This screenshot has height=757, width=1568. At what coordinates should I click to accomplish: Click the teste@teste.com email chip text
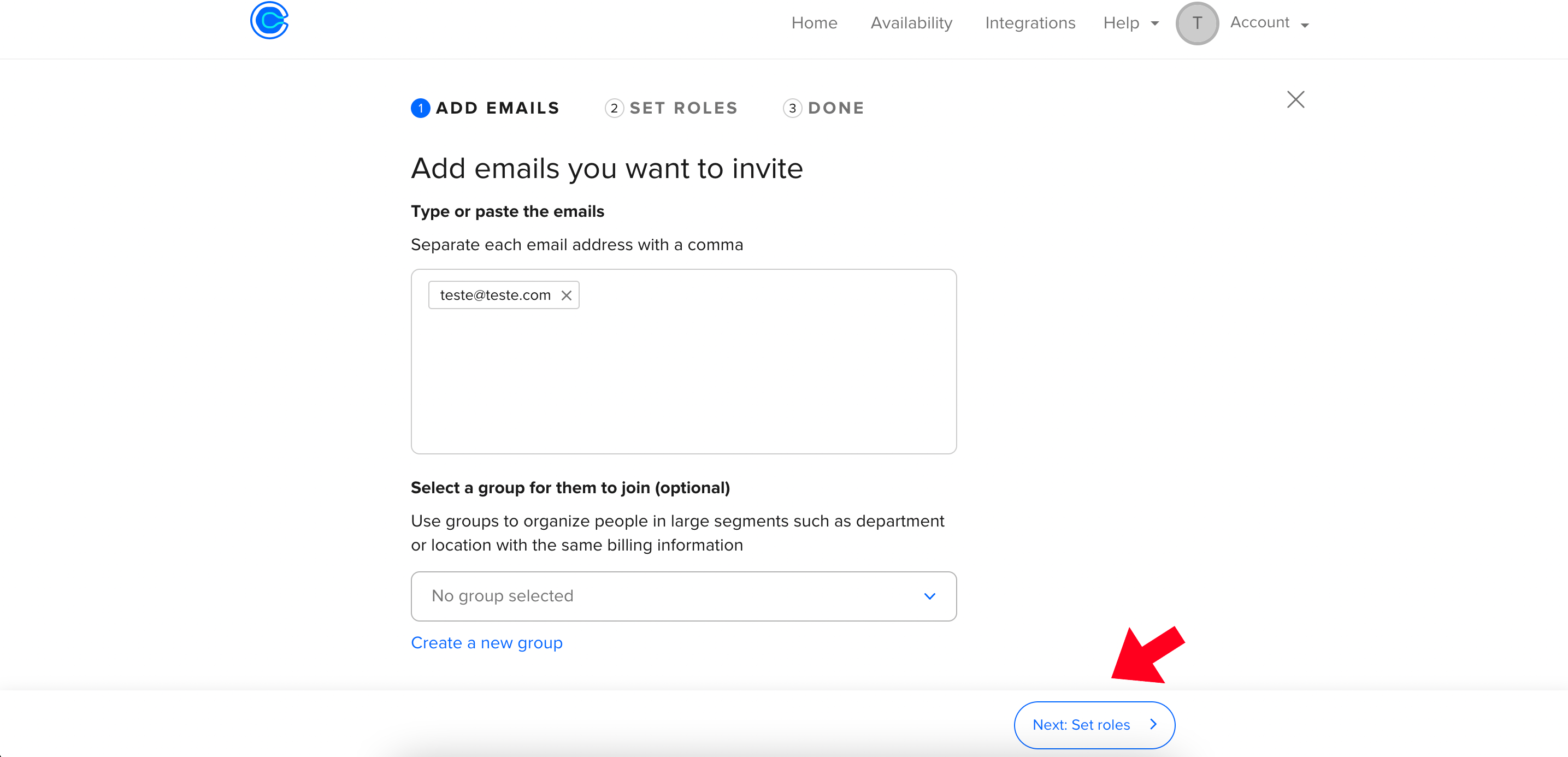point(495,295)
